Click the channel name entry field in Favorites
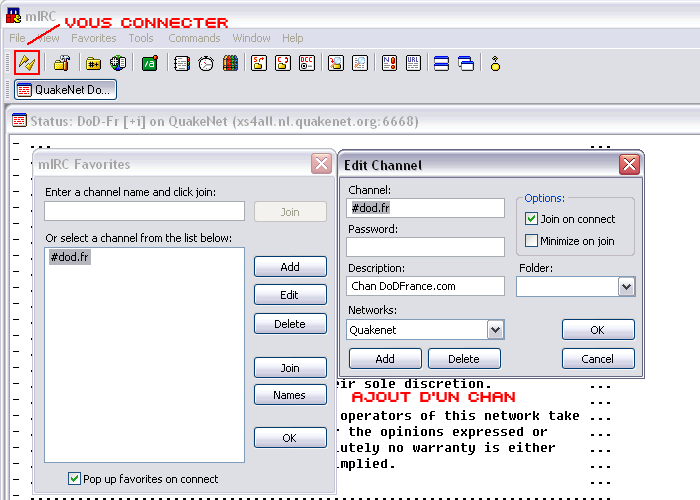This screenshot has height=500, width=700. [144, 211]
